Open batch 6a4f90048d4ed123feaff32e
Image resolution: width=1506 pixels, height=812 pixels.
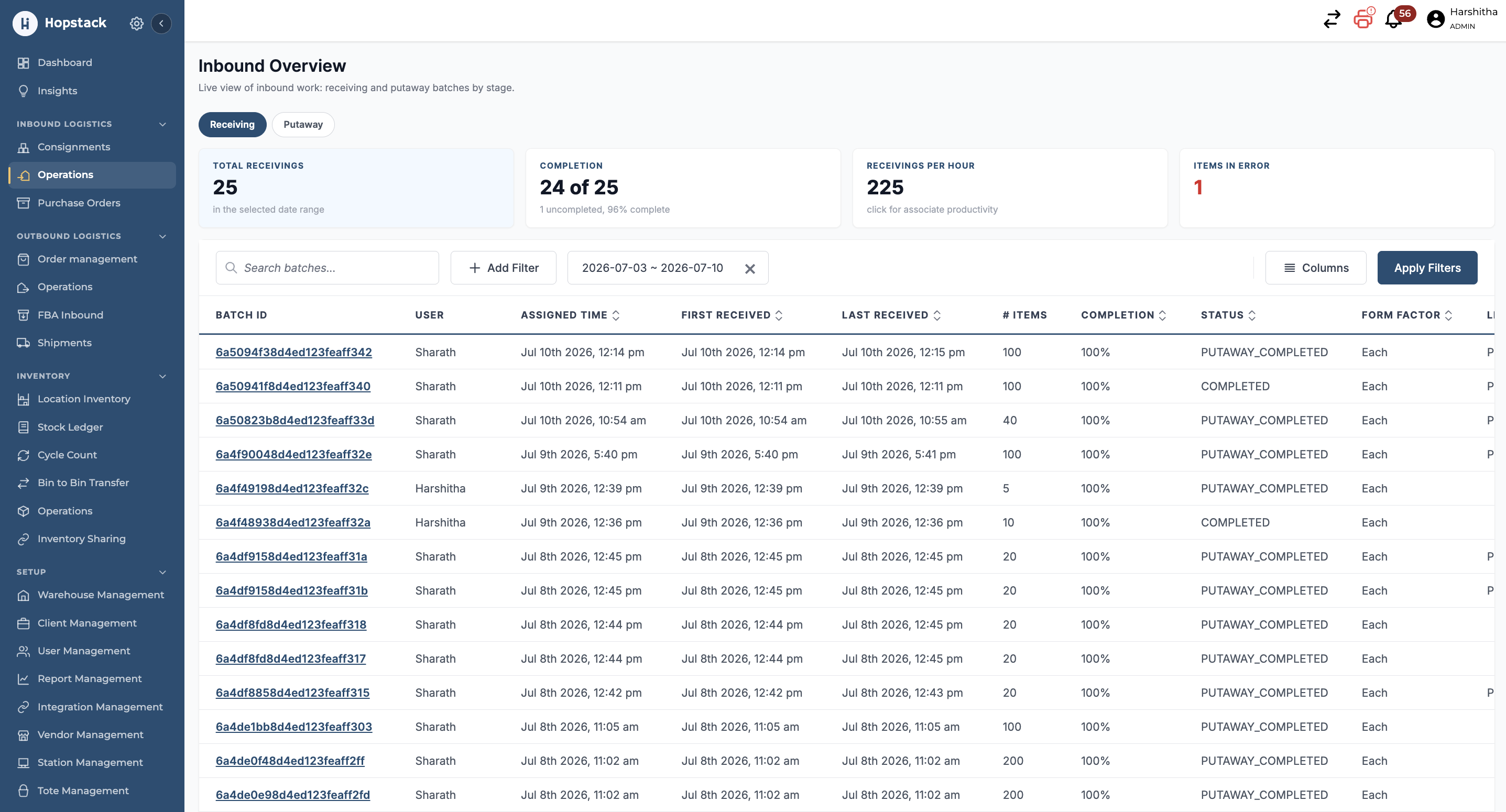(x=293, y=455)
